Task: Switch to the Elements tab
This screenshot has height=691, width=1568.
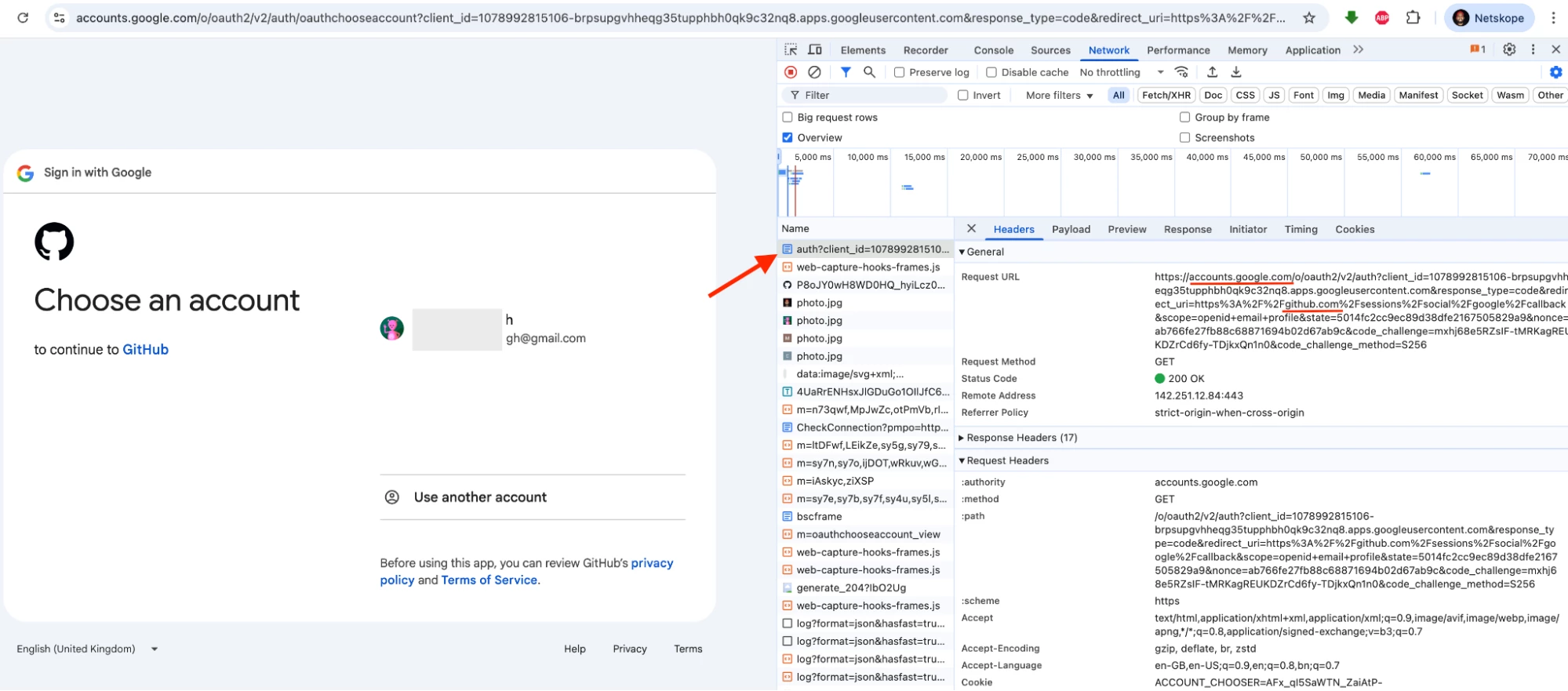Action: click(863, 50)
